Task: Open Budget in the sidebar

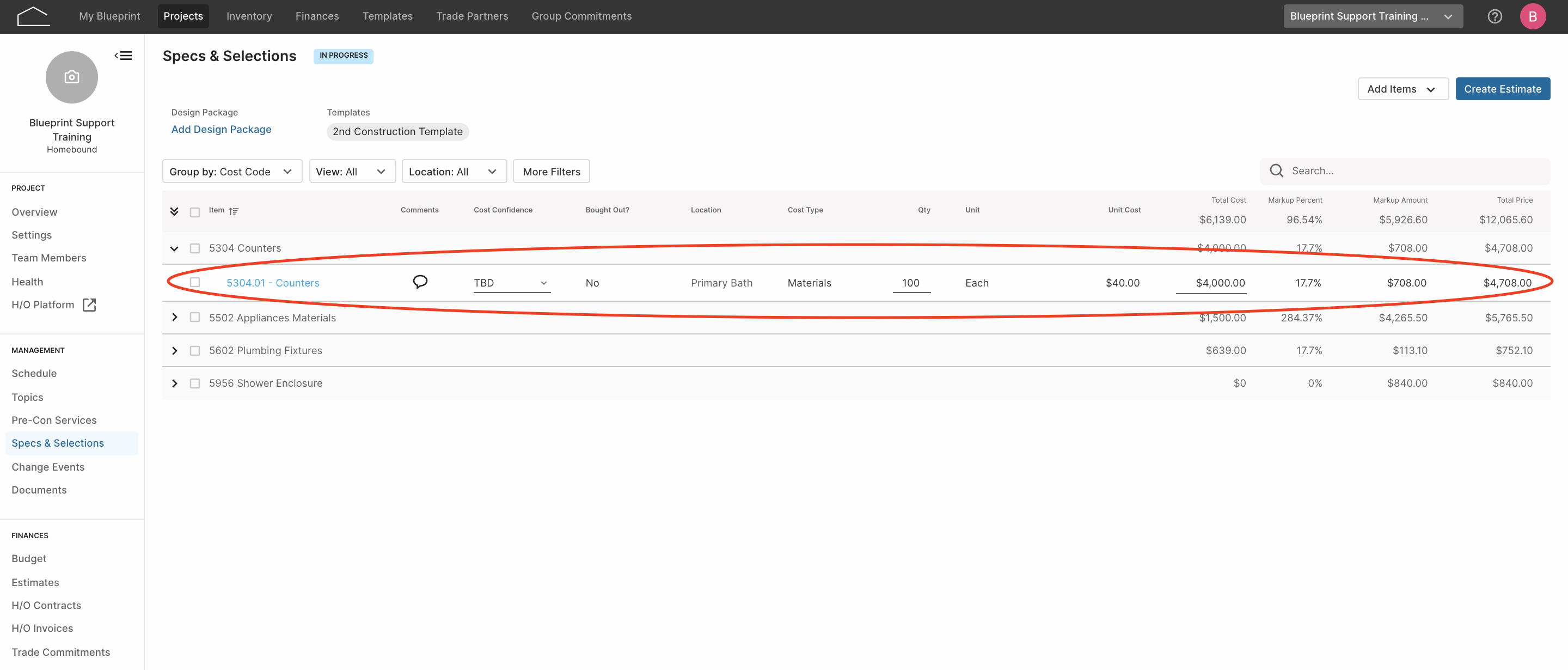Action: pos(29,558)
